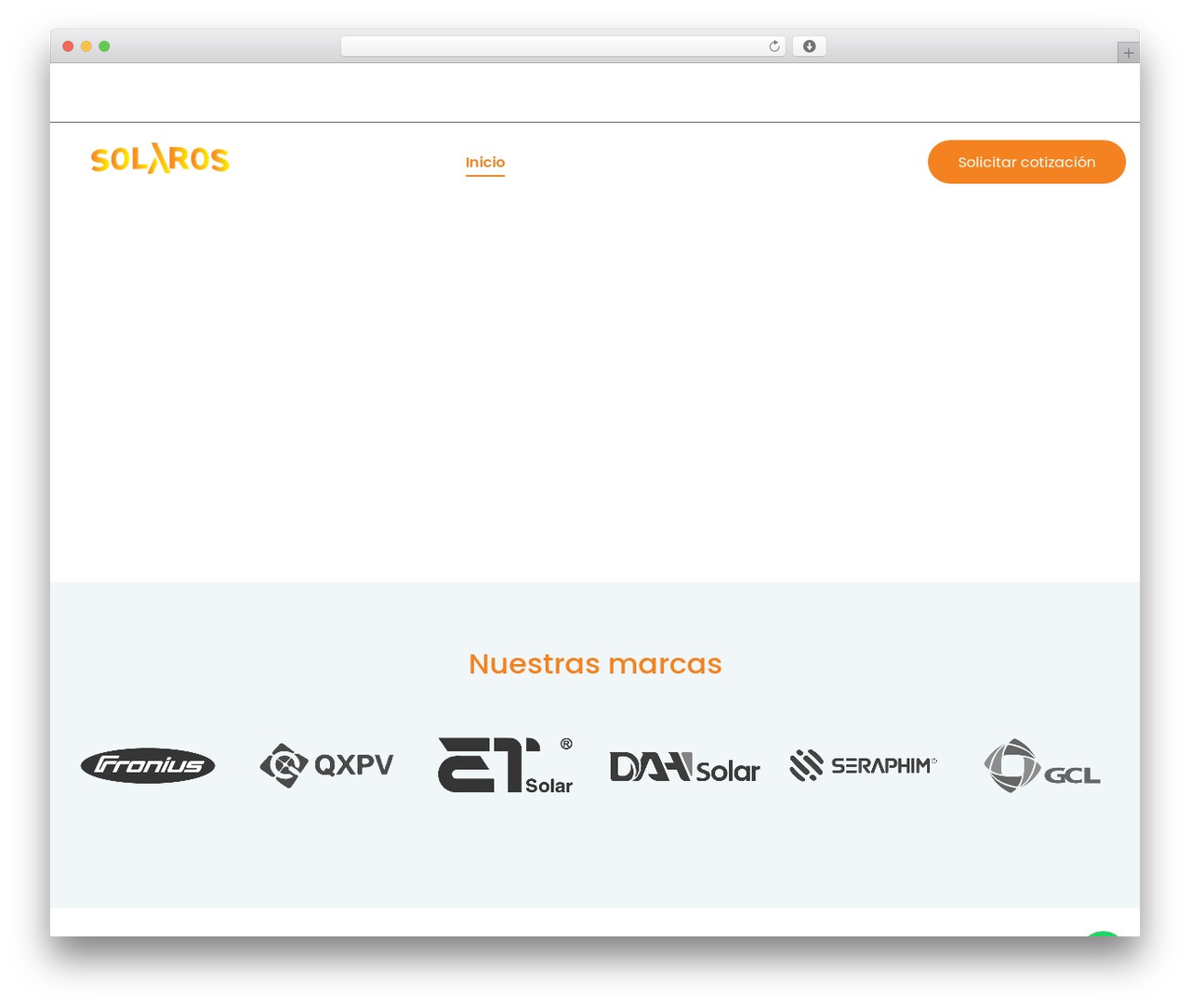This screenshot has width=1190, height=1008.
Task: Click the Fronius brand logo
Action: 148,765
